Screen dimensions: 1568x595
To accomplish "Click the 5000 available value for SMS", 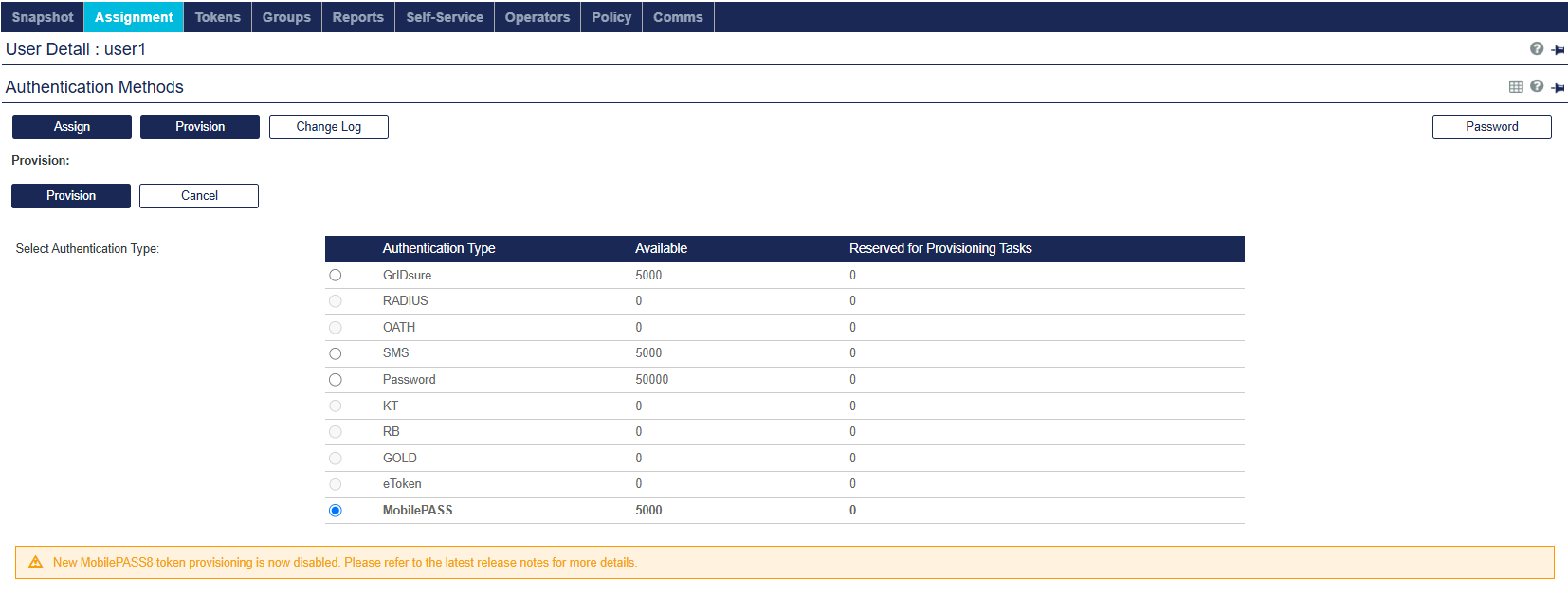I will coord(648,352).
